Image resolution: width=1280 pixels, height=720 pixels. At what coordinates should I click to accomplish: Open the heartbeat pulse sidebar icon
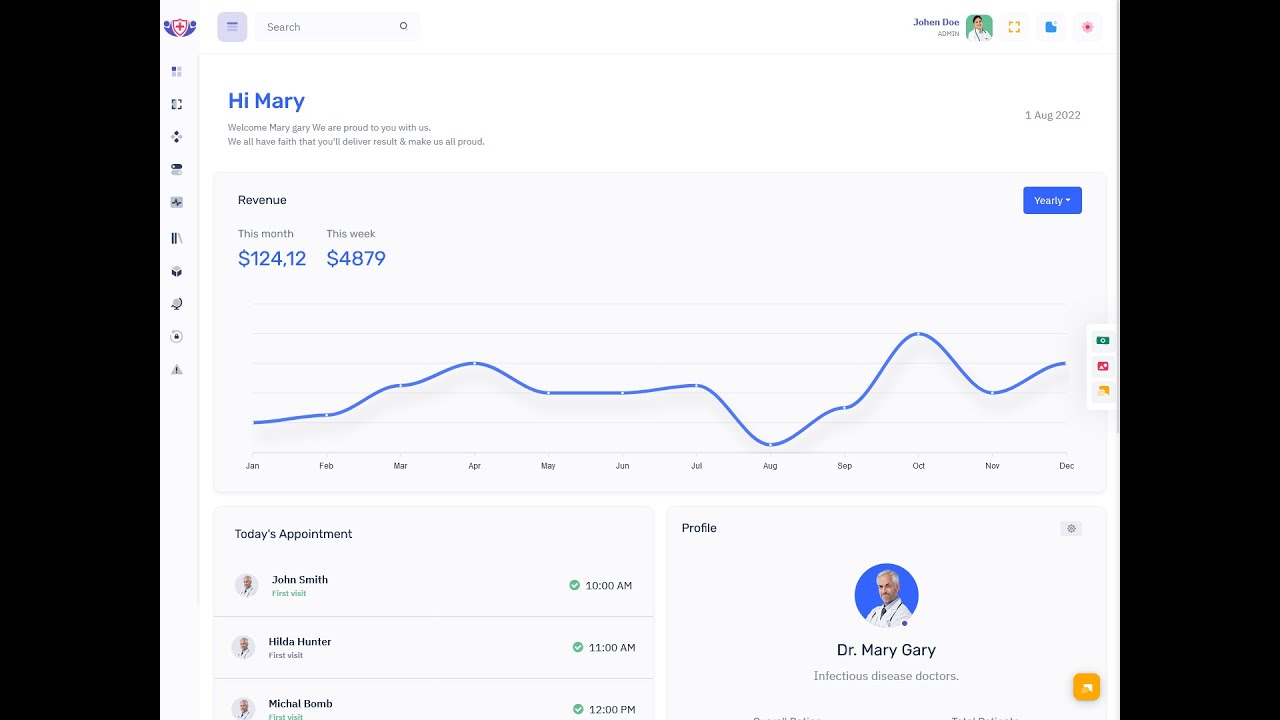point(177,202)
